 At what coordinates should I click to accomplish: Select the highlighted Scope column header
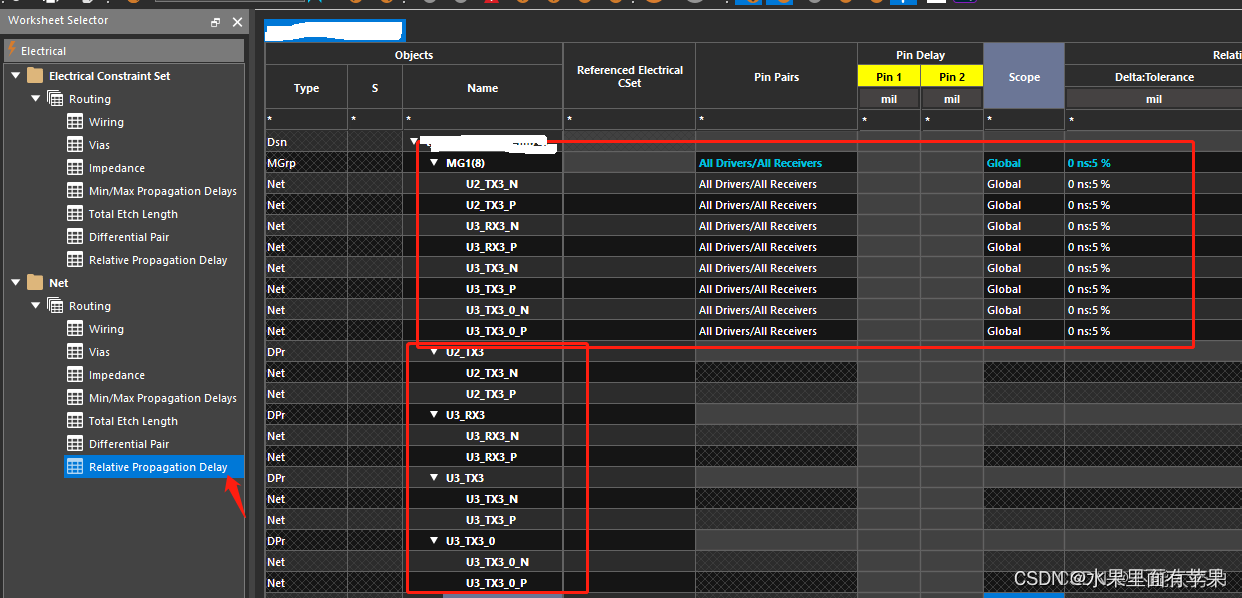[x=1023, y=77]
